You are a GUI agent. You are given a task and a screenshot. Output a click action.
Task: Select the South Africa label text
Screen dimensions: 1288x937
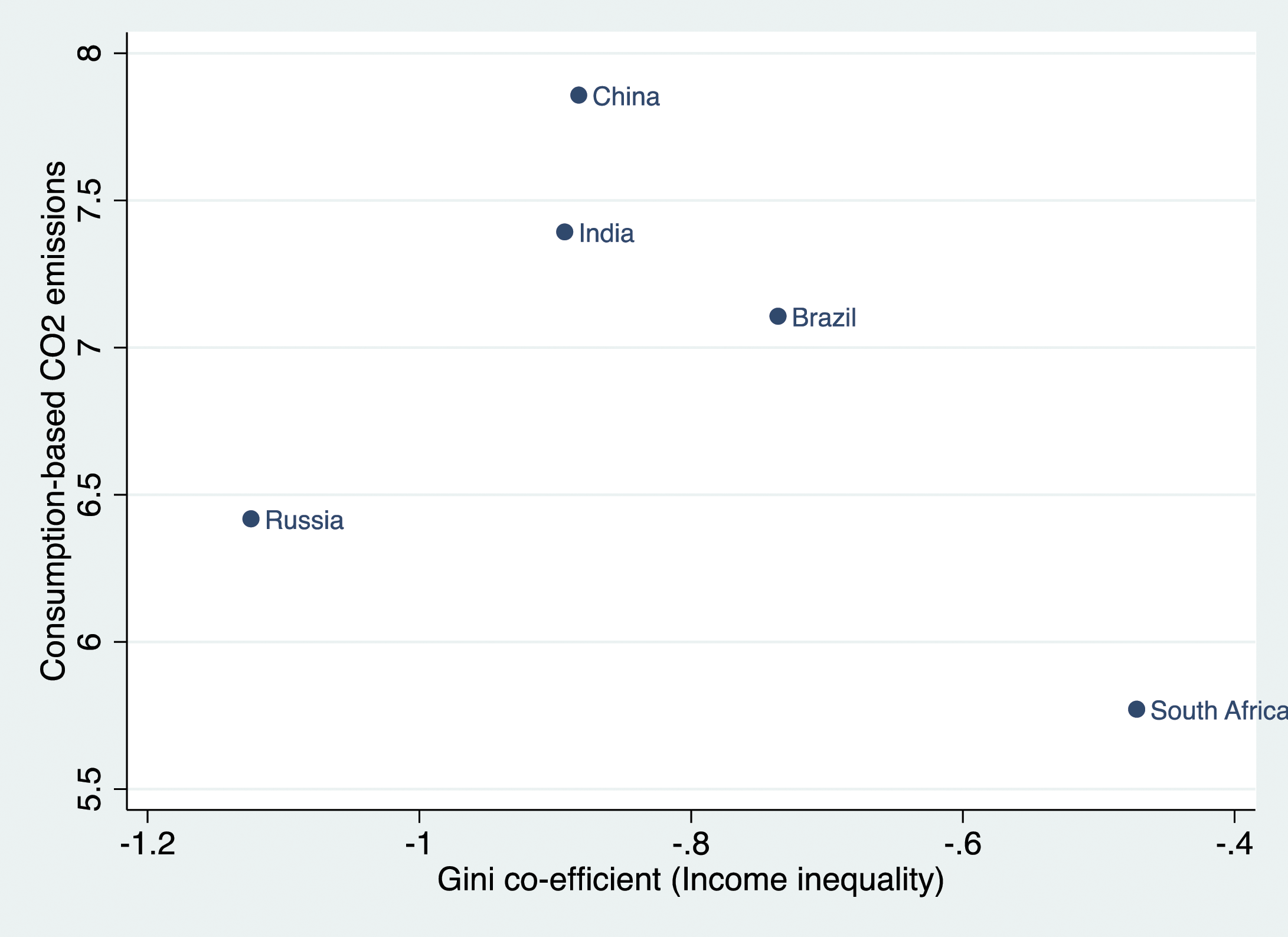click(x=1219, y=711)
